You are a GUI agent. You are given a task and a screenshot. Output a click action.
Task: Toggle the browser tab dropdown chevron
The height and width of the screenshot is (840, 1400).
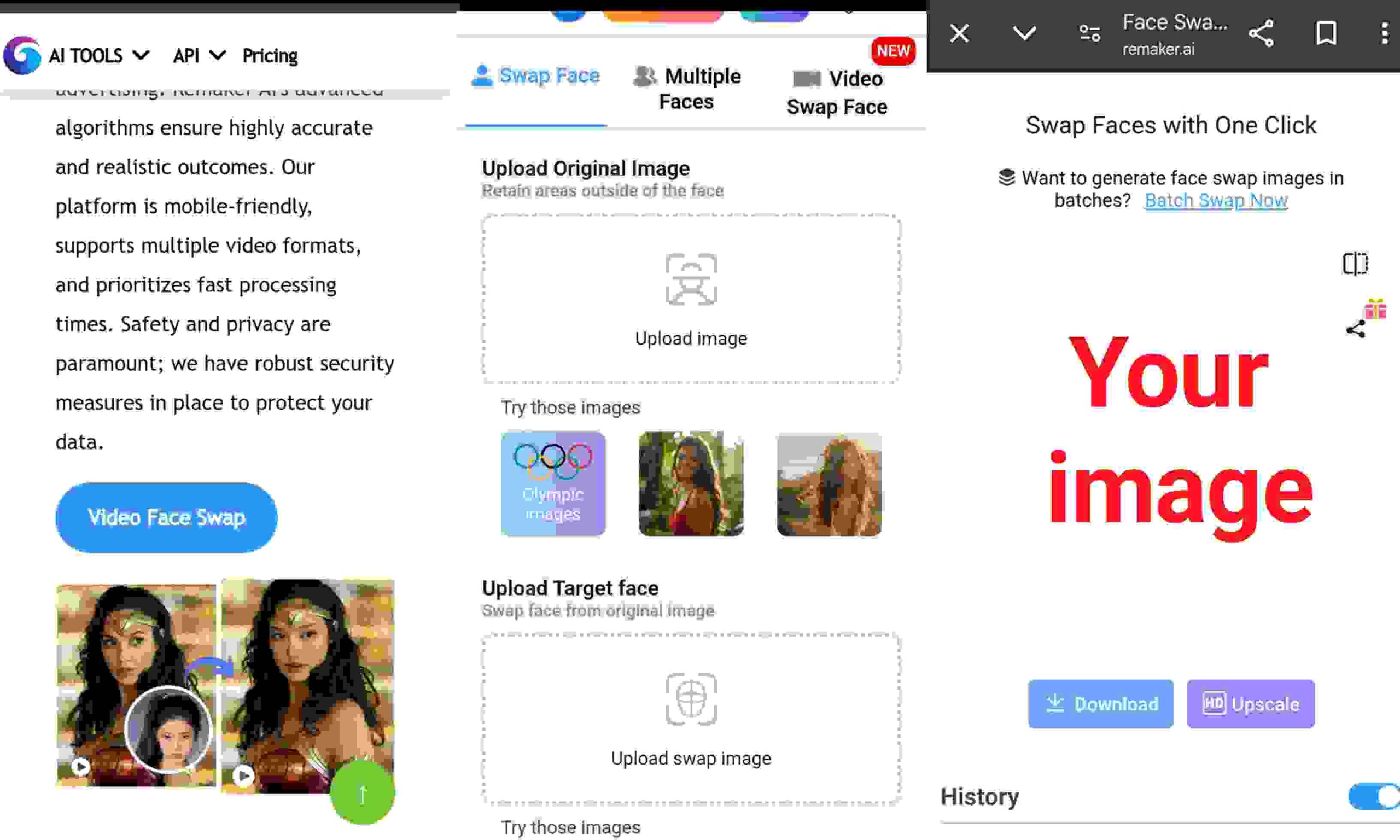(x=1024, y=33)
